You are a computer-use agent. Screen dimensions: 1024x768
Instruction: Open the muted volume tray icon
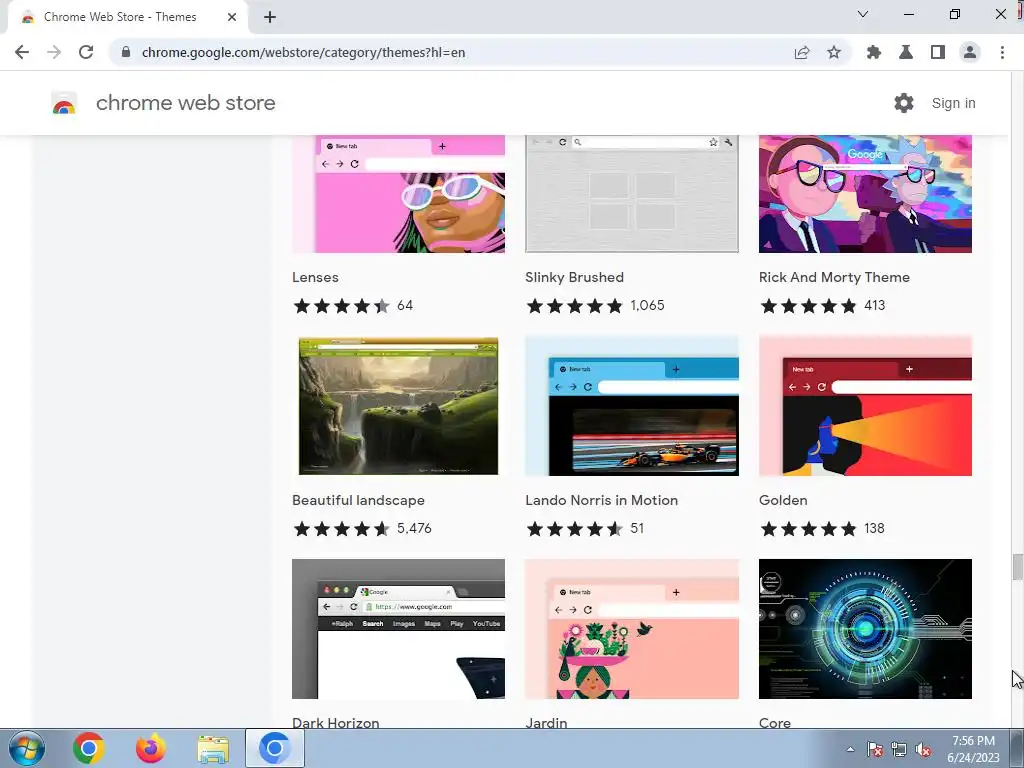coord(923,749)
